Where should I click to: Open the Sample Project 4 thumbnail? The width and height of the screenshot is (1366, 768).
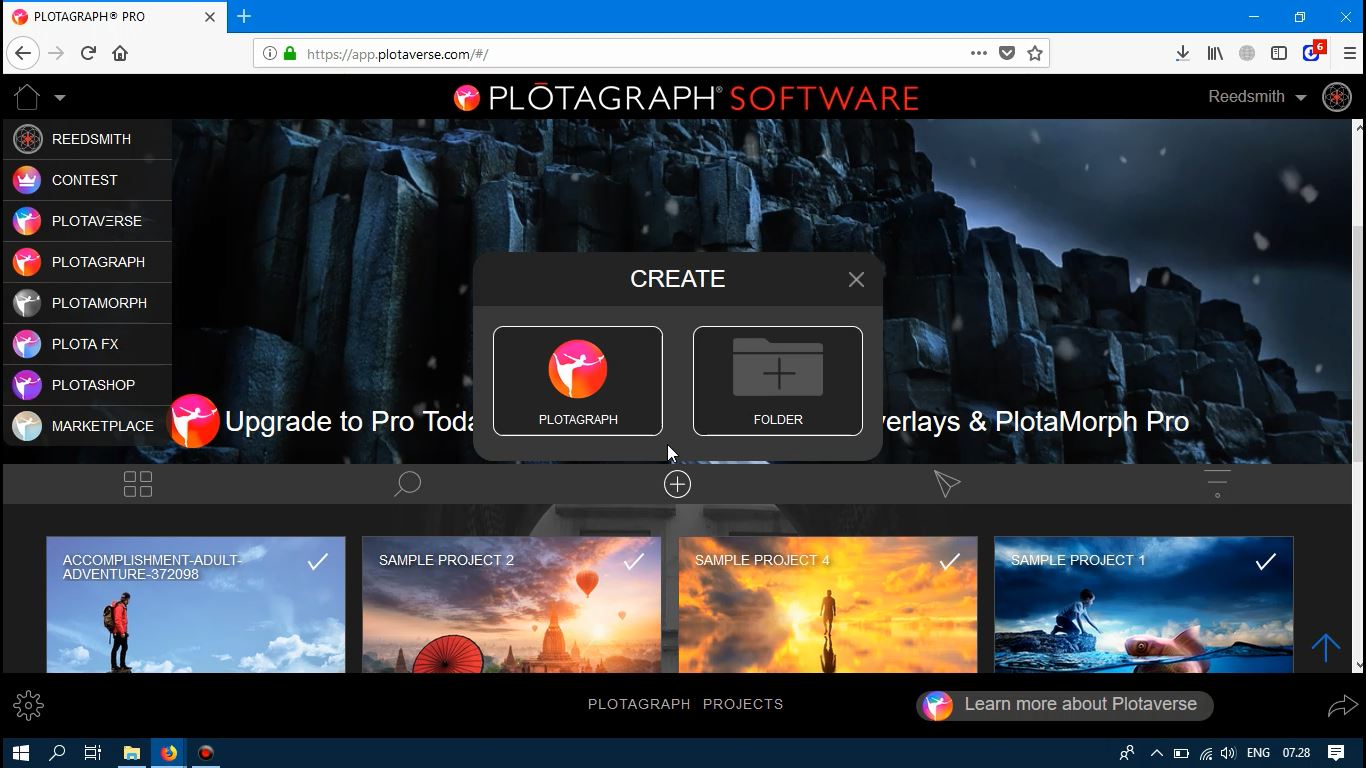828,605
